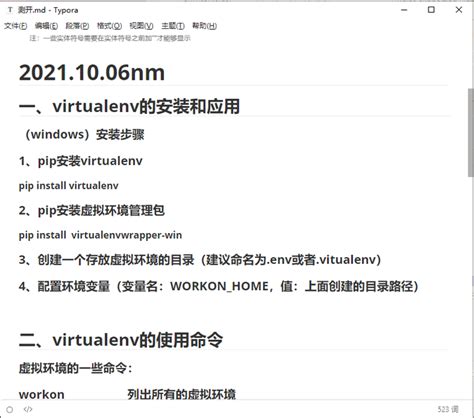This screenshot has height=418, width=474.
Task: Open the 文件(F) menu
Action: (x=16, y=26)
